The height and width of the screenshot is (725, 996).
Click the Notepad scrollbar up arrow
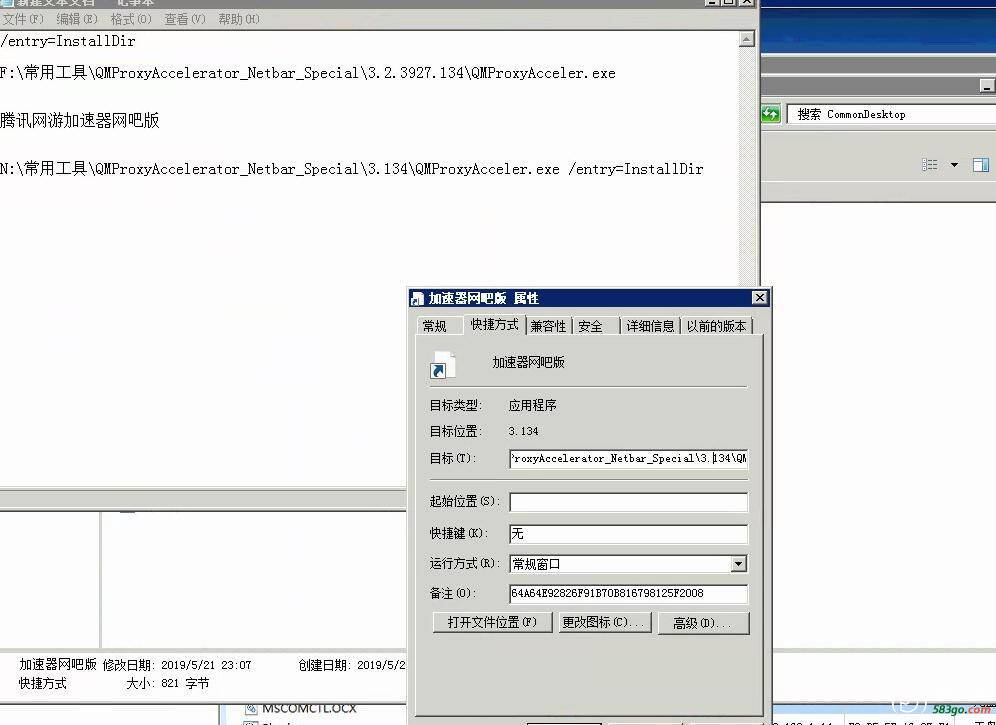746,39
